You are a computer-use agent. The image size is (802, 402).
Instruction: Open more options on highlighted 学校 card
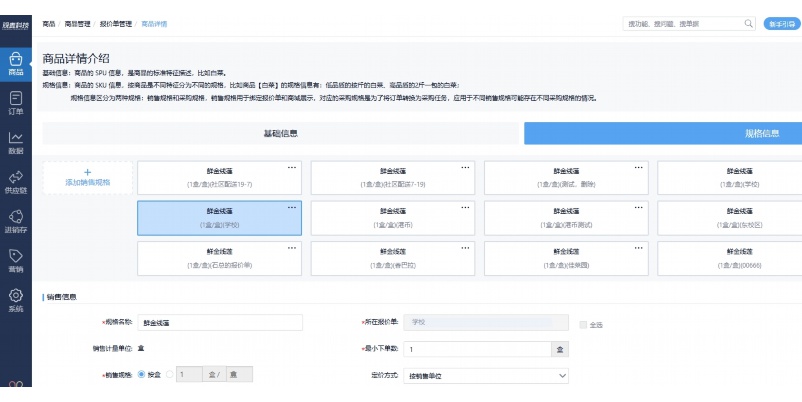pos(292,207)
